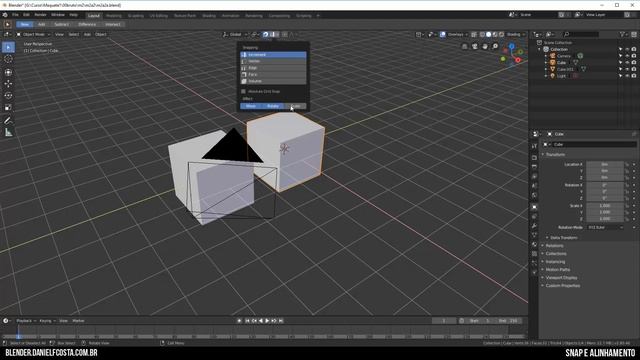This screenshot has height=360, width=640.
Task: Open the Object Mode dropdown
Action: [33, 35]
